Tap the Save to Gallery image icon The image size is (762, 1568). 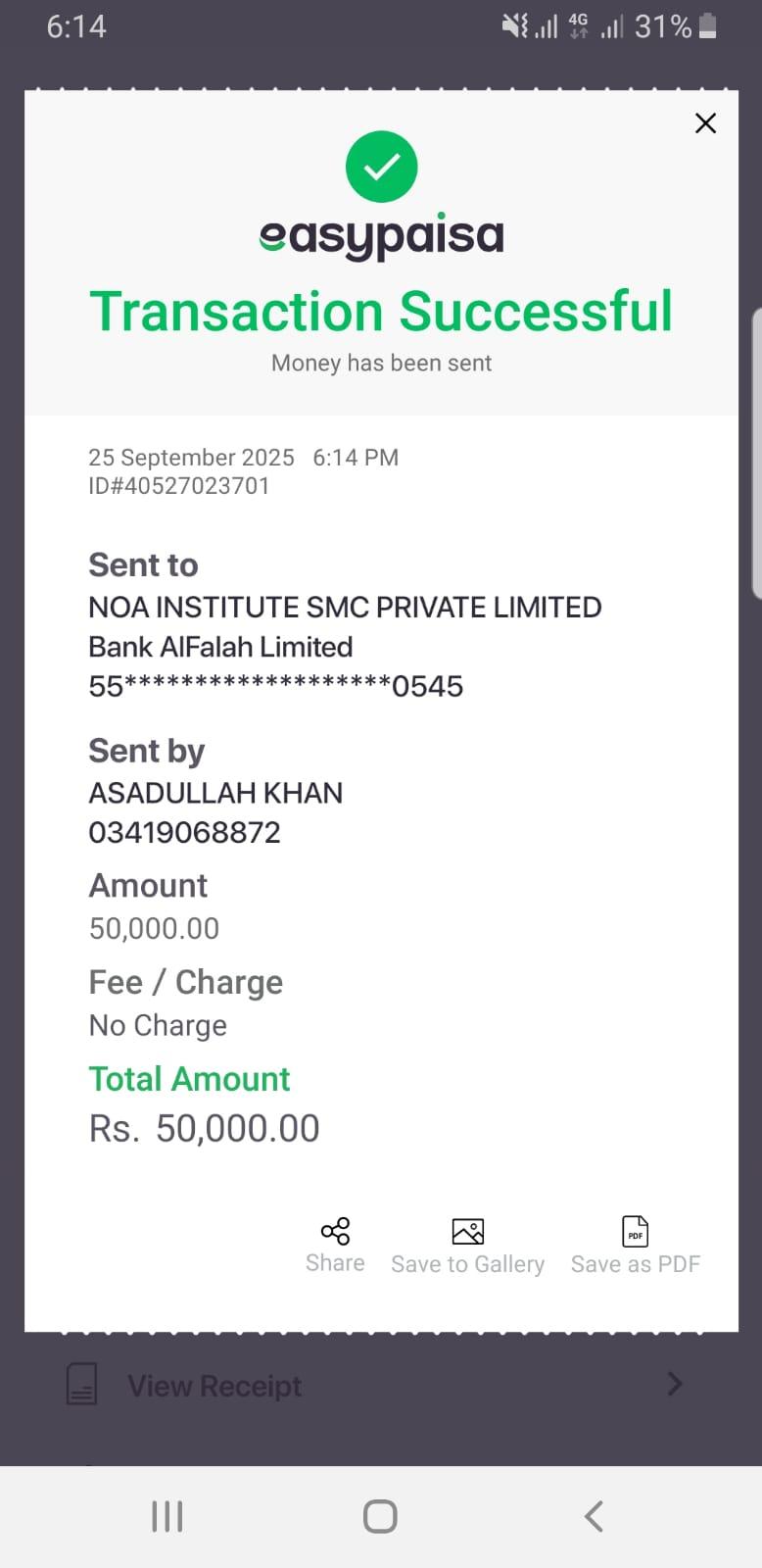467,1231
